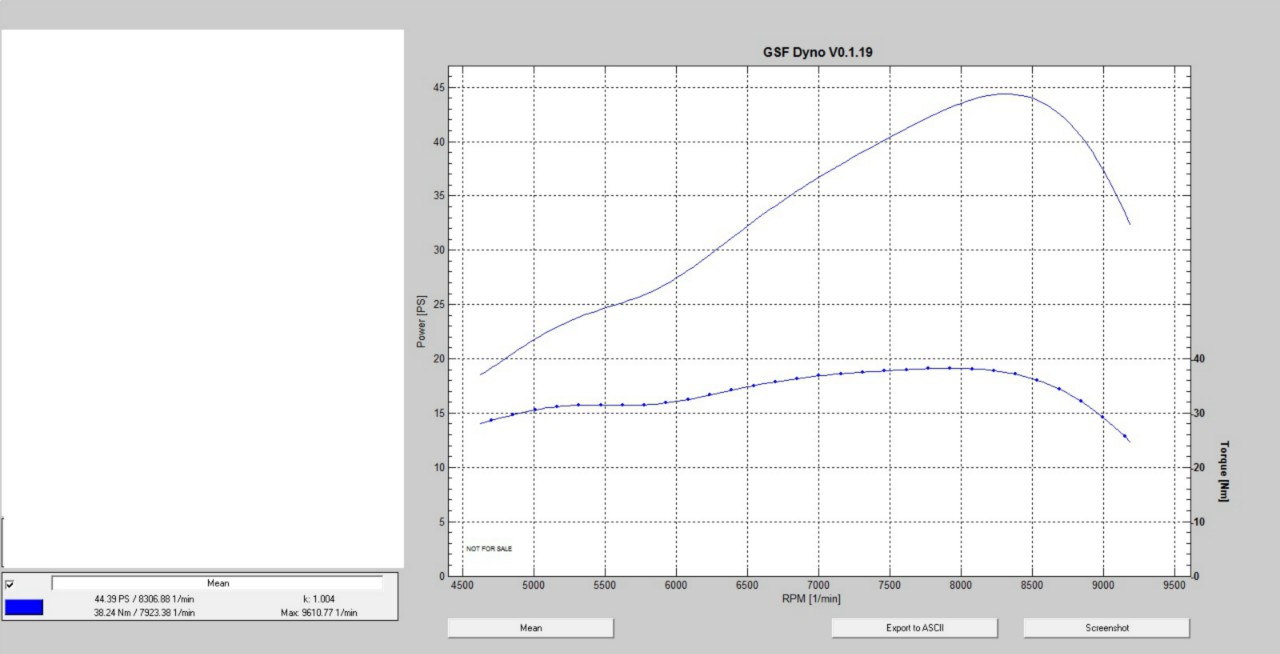Open the blue curve color swatch
The image size is (1280, 654).
[24, 606]
